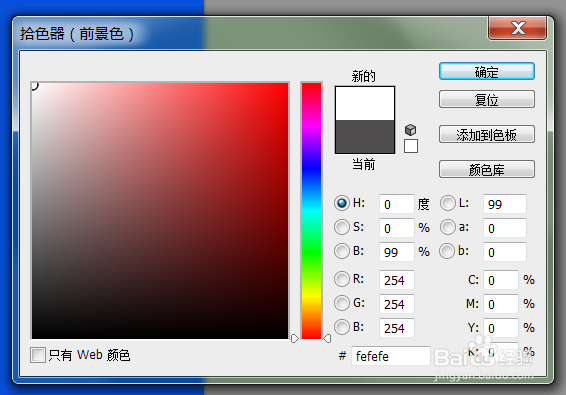Click the right hue slider arrow handle
The height and width of the screenshot is (395, 566).
tap(327, 339)
